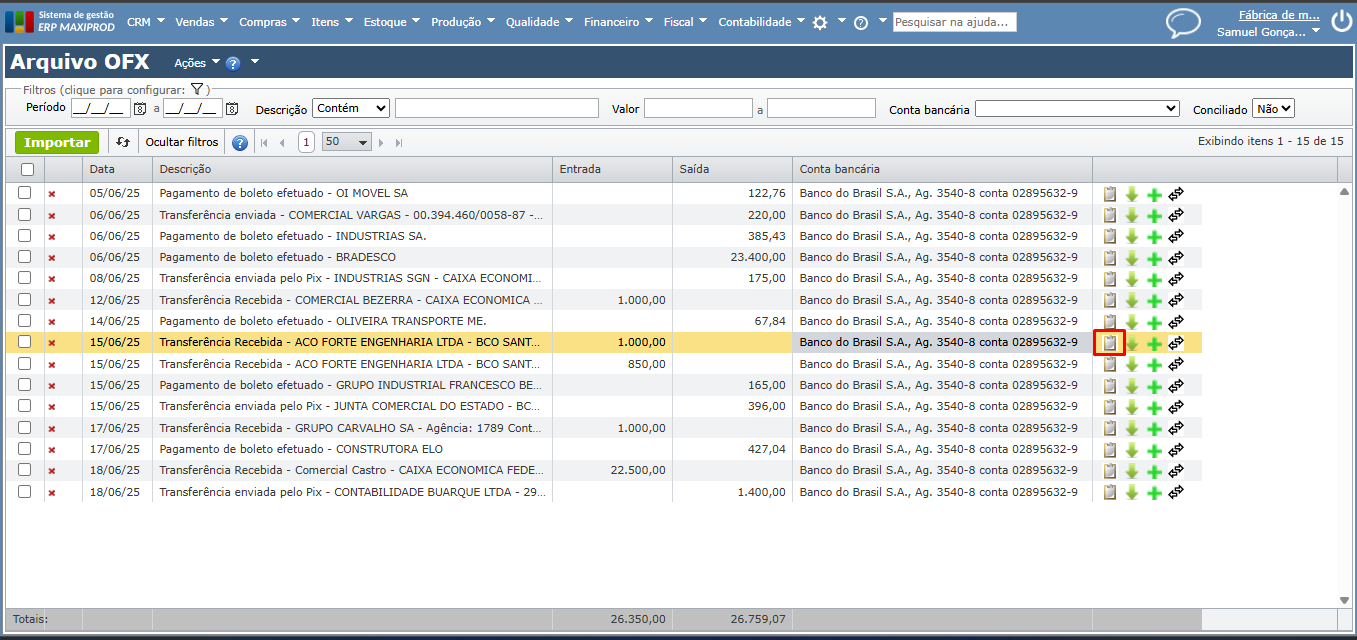Click the refresh icon next to Importar
This screenshot has width=1357, height=640.
point(123,143)
